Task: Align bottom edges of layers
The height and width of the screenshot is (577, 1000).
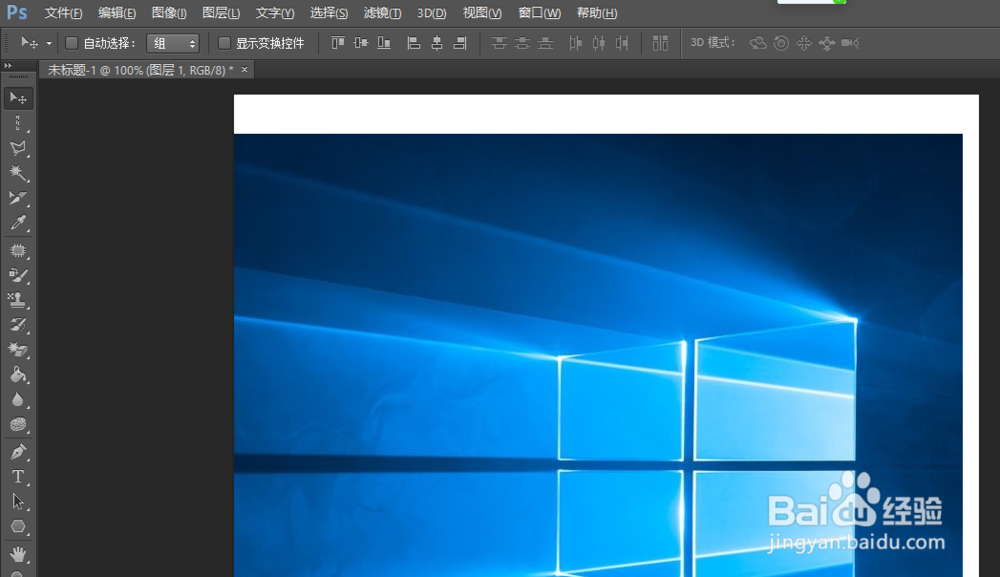Action: (x=383, y=43)
